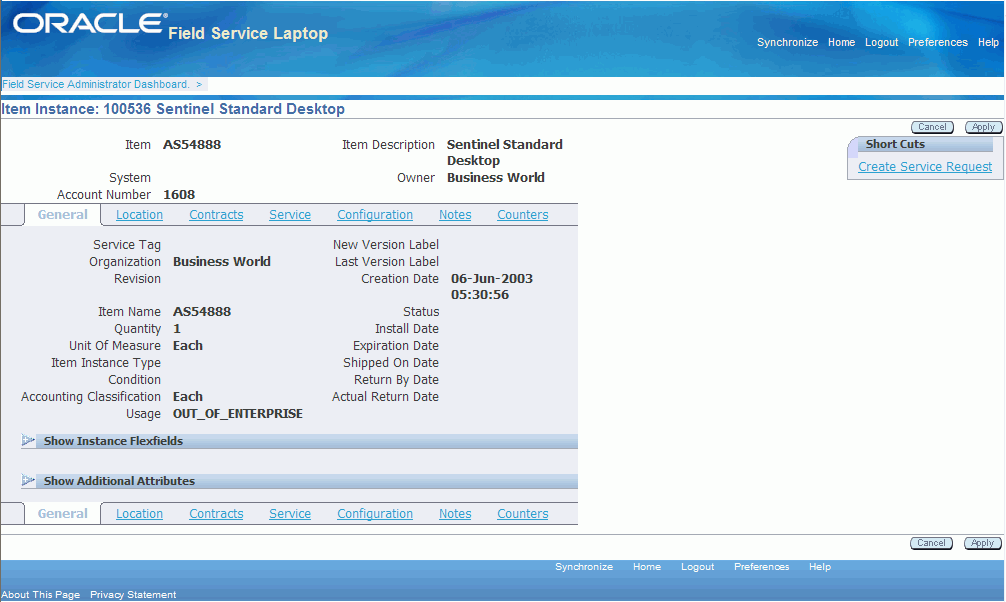
Task: Open the Contracts tab at top
Action: click(216, 215)
